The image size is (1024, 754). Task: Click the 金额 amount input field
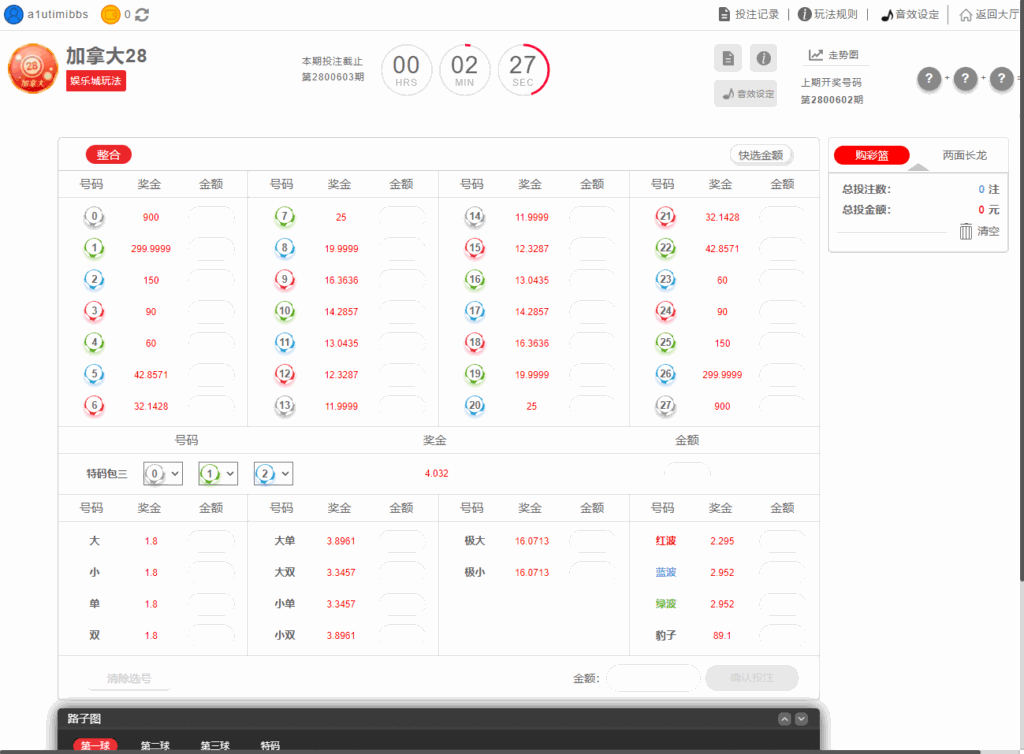pyautogui.click(x=653, y=678)
